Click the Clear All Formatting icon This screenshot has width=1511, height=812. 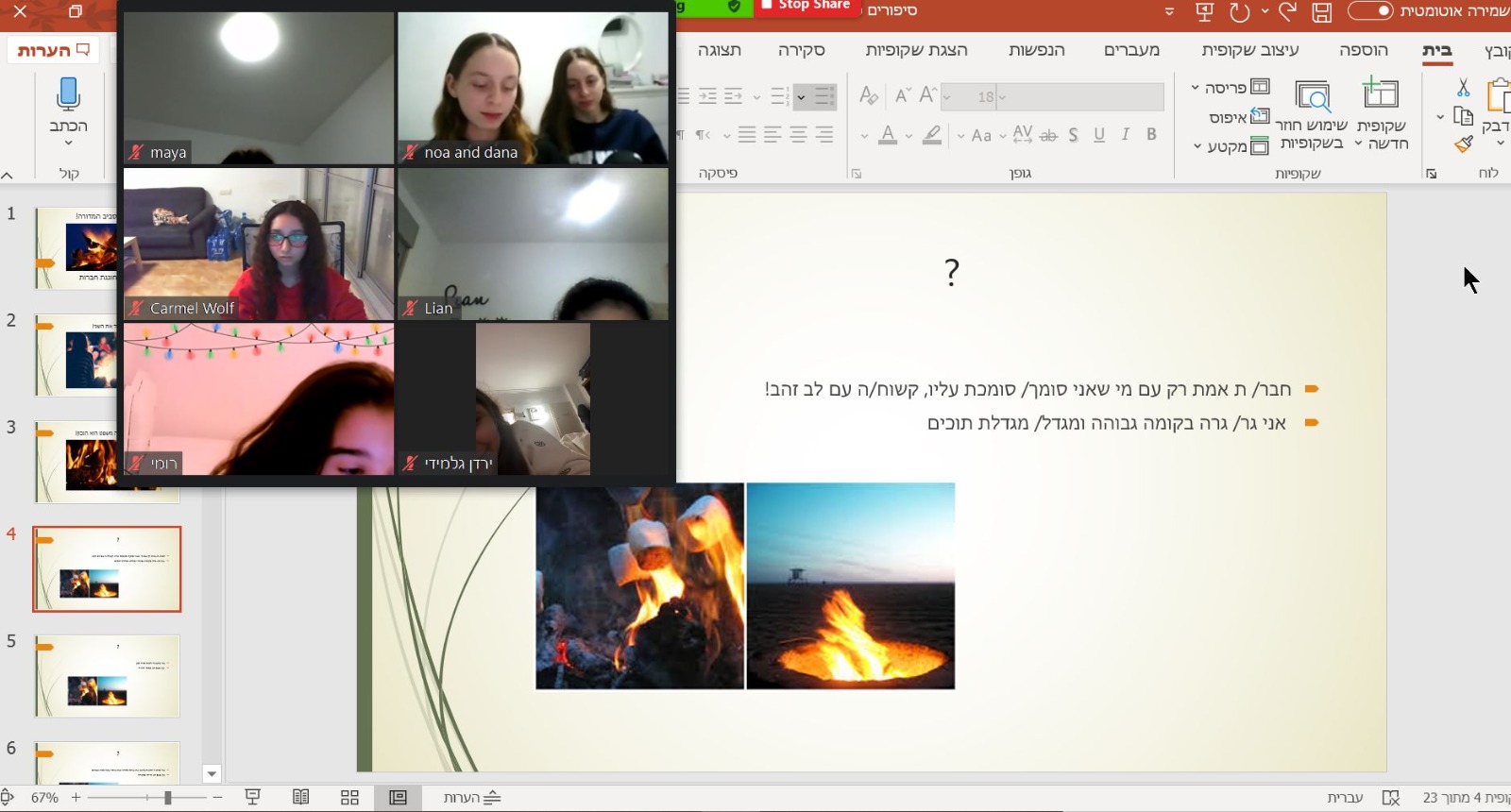pos(869,95)
